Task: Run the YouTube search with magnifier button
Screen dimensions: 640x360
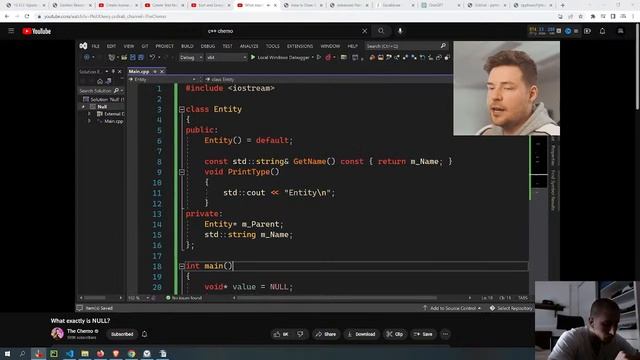Action: tap(381, 31)
